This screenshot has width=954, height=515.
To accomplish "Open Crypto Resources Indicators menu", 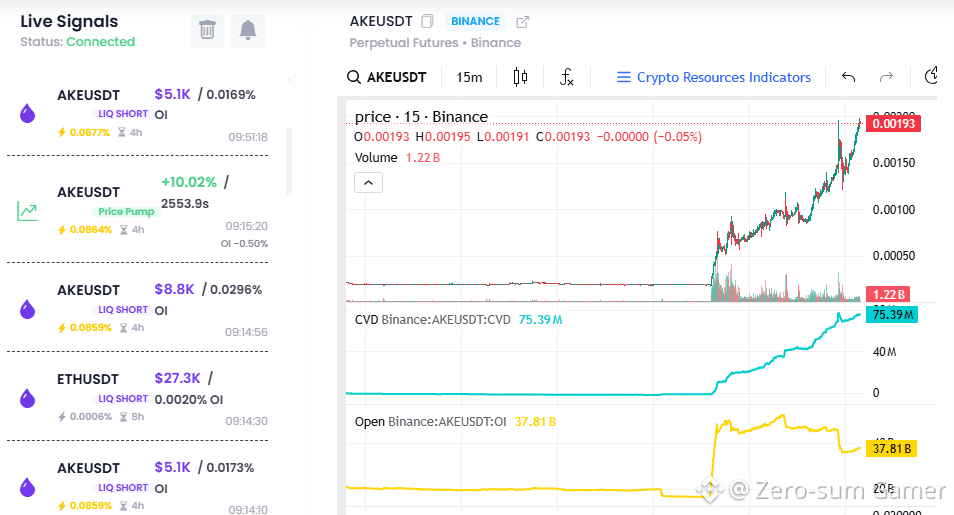I will (714, 77).
